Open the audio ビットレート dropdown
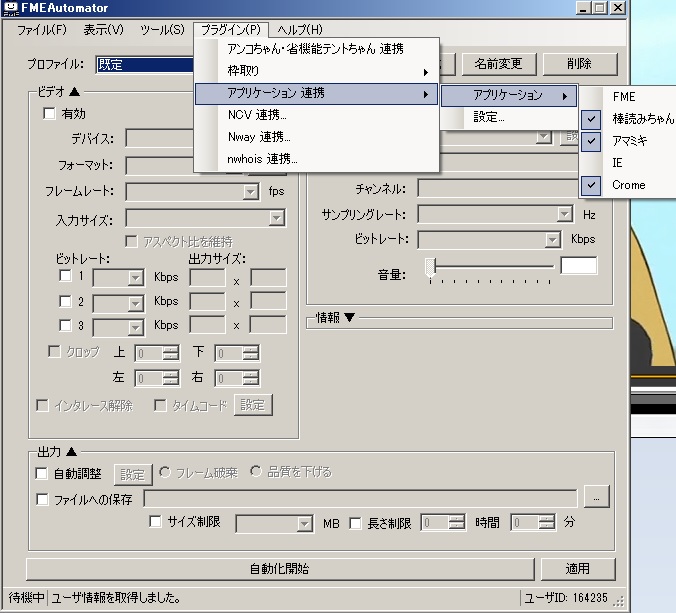Image resolution: width=676 pixels, height=613 pixels. [x=552, y=240]
